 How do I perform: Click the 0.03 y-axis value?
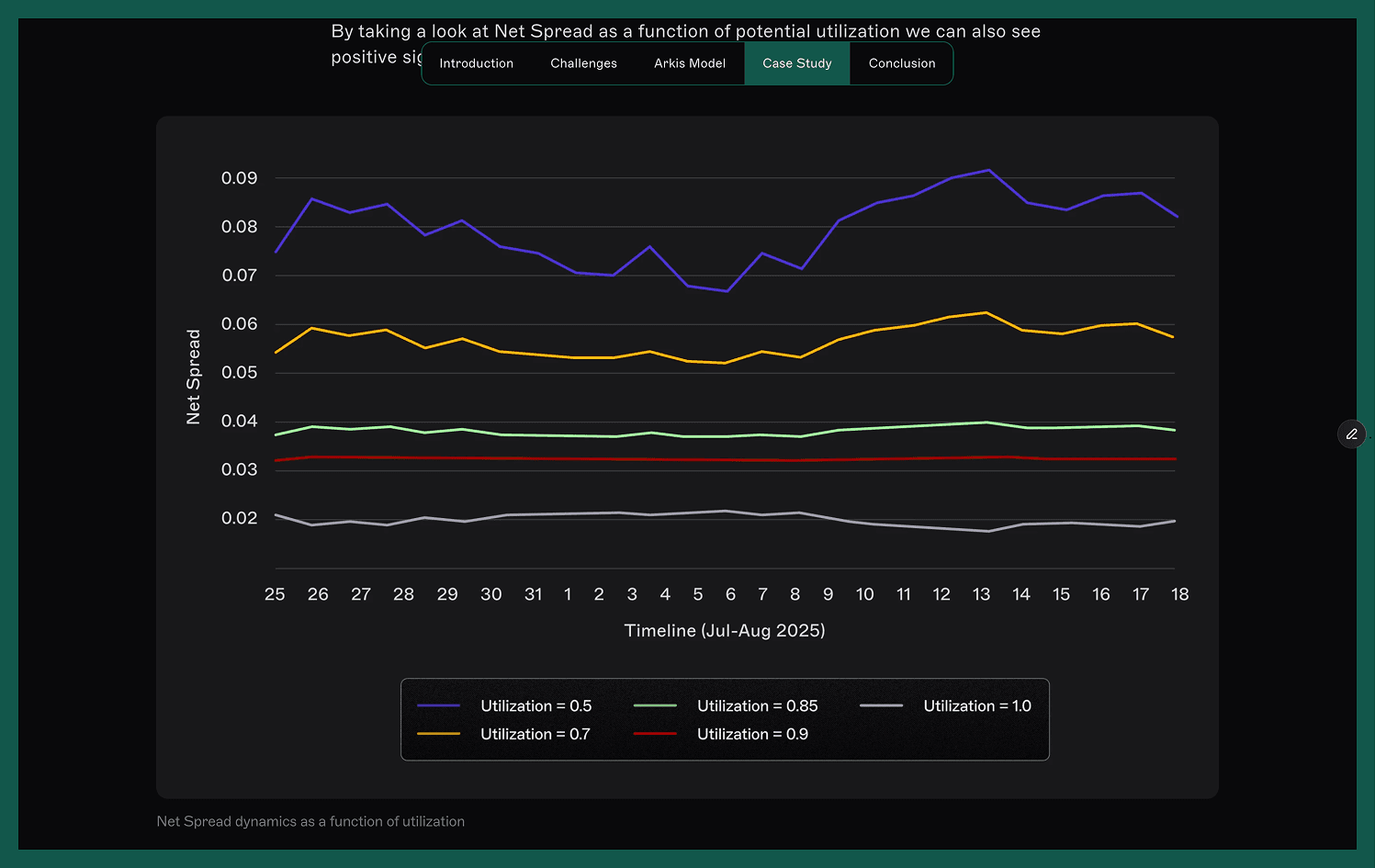tap(239, 469)
